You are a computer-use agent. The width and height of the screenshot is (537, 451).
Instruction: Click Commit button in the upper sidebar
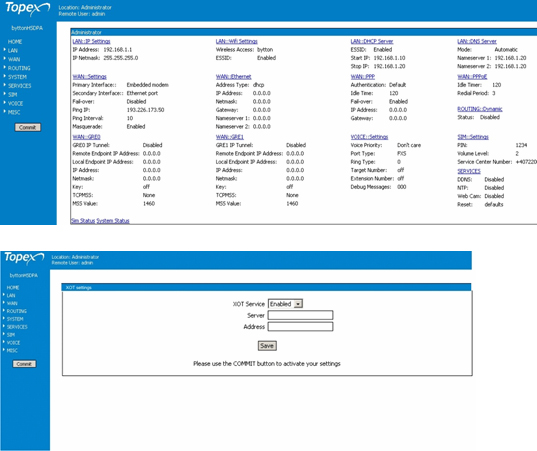(x=27, y=127)
